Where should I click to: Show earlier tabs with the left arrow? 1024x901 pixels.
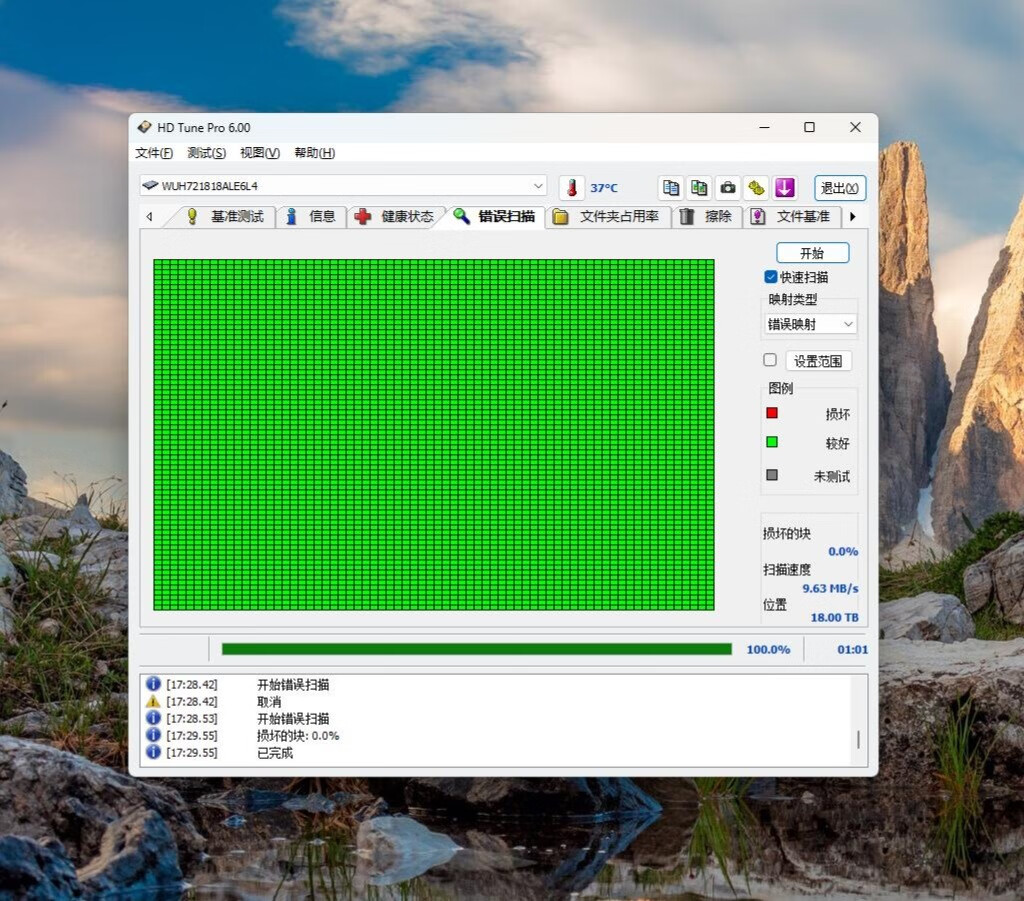pyautogui.click(x=150, y=217)
